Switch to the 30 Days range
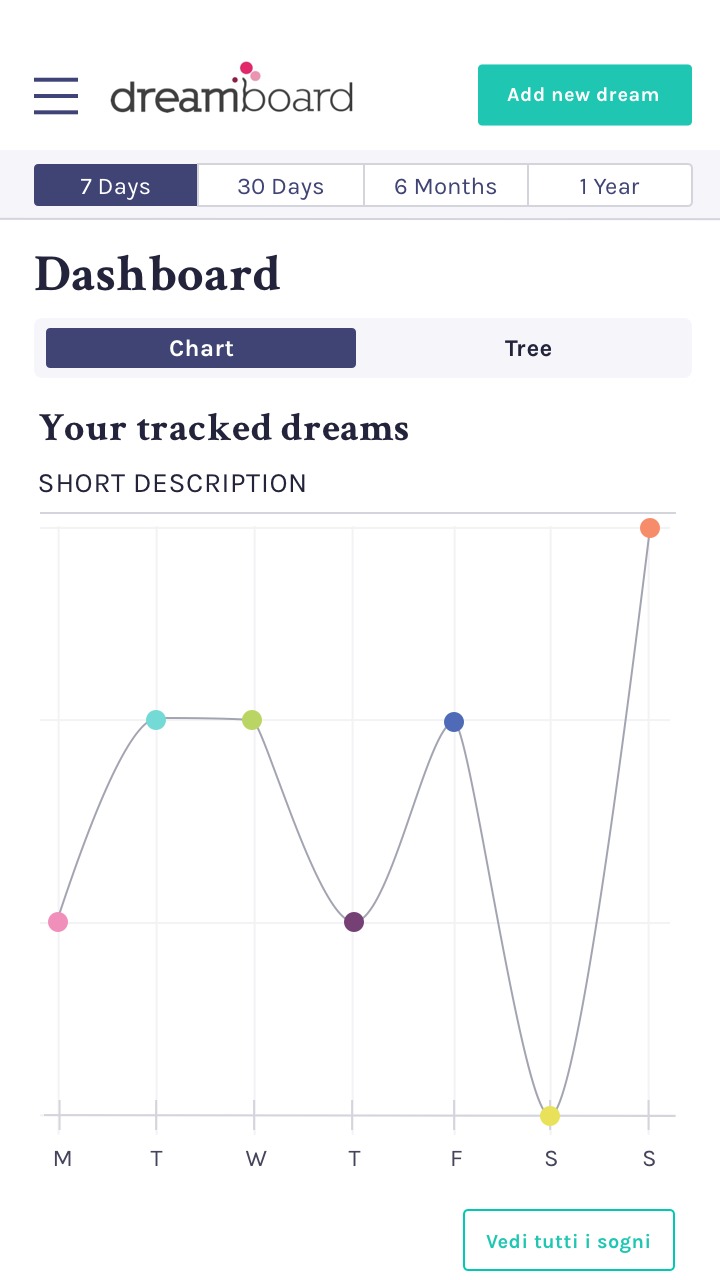Image resolution: width=720 pixels, height=1280 pixels. [x=281, y=186]
